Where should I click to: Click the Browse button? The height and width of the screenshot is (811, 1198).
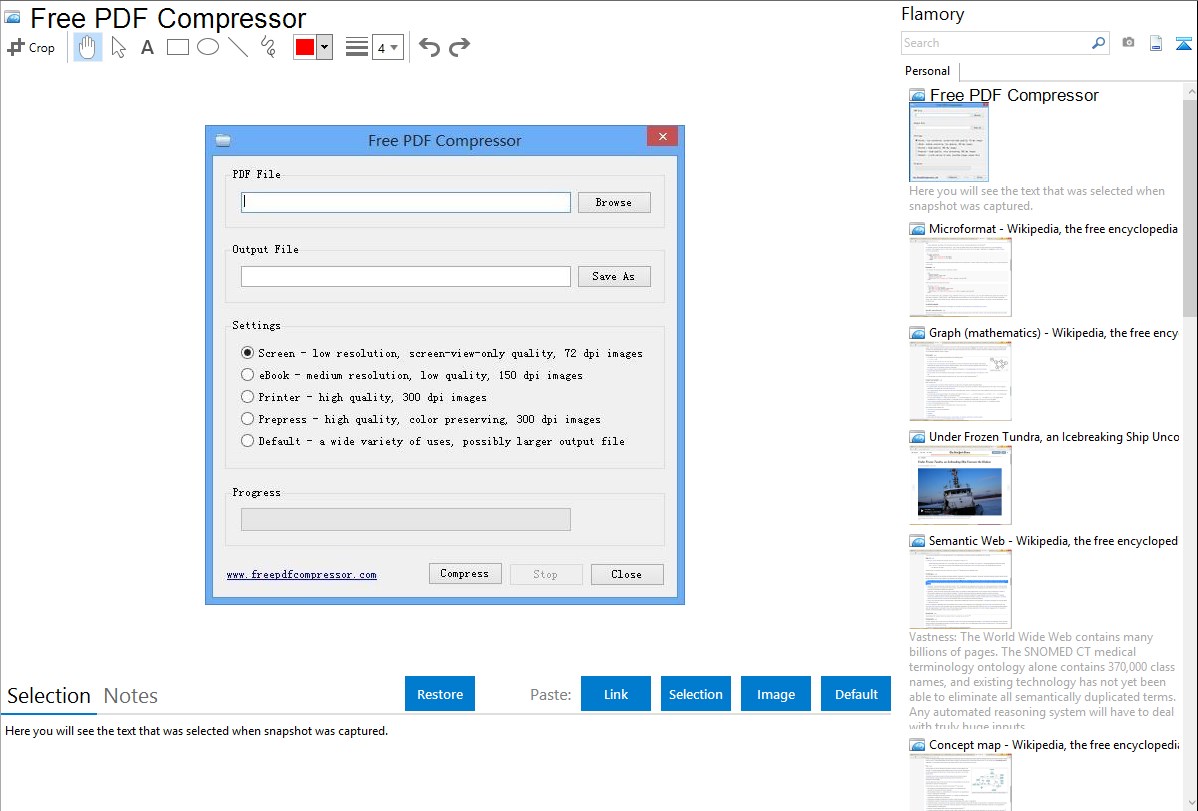[614, 203]
